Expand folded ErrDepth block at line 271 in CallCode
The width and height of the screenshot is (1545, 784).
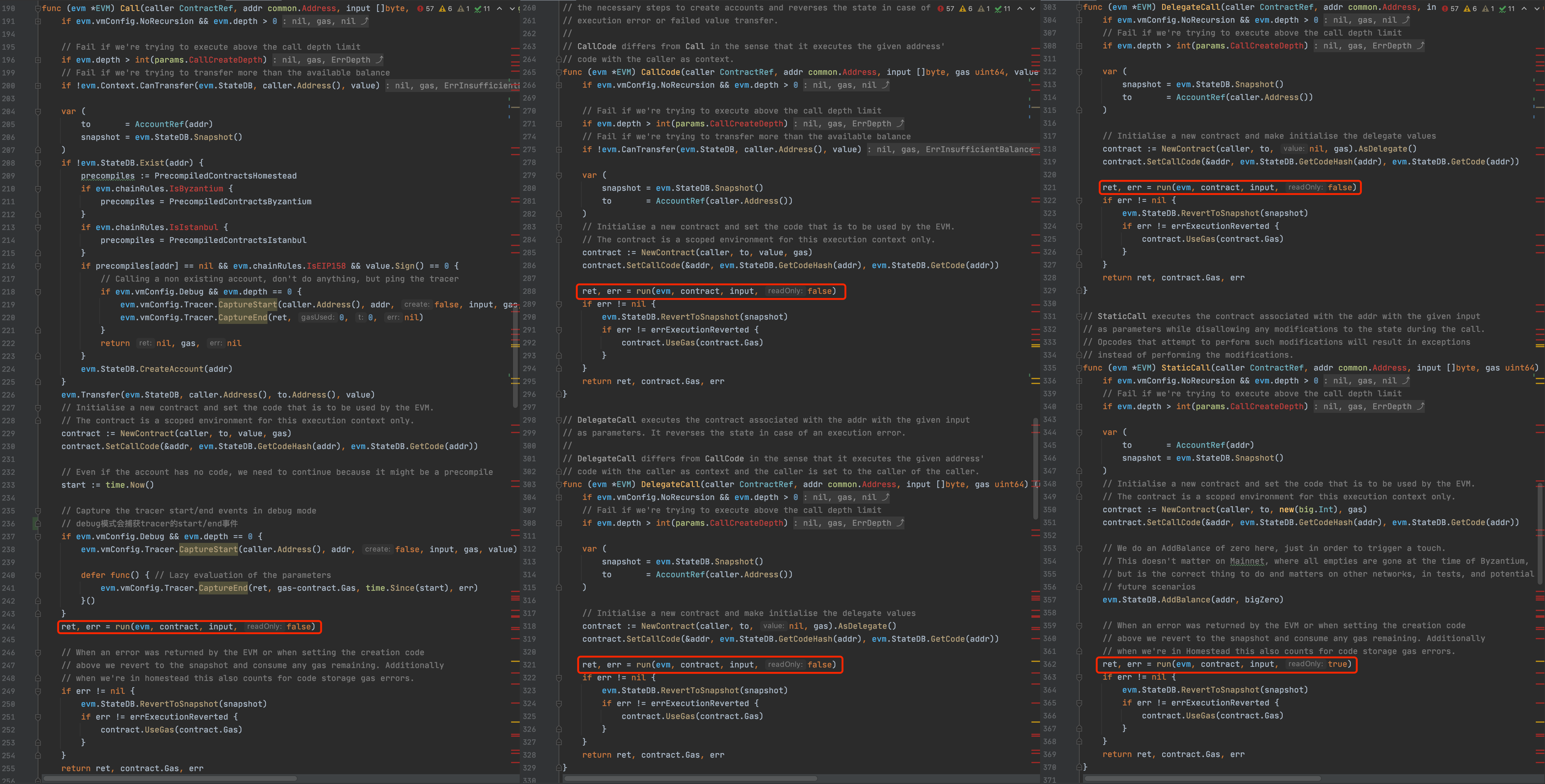(x=558, y=124)
